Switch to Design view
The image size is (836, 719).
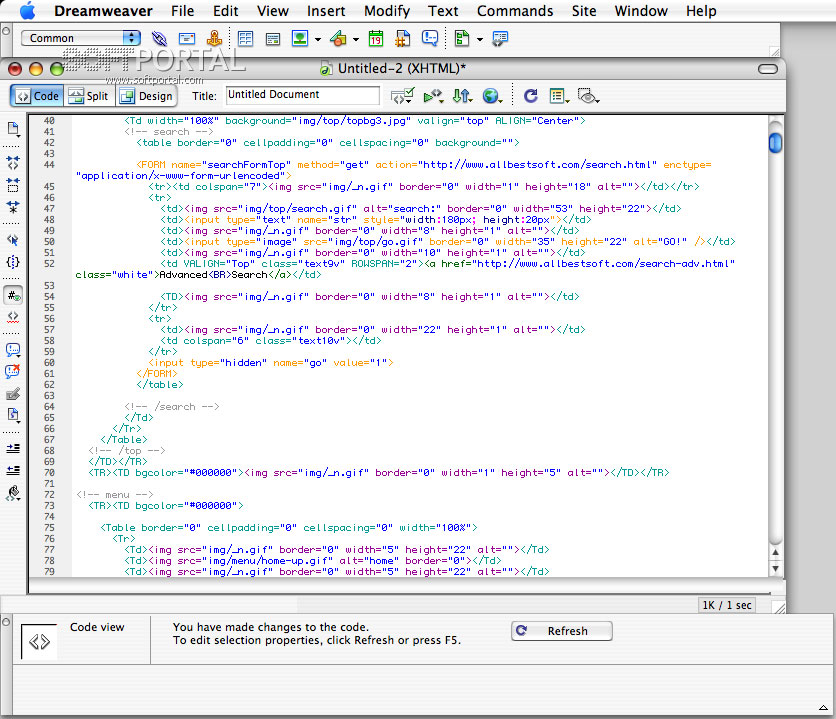coord(145,96)
